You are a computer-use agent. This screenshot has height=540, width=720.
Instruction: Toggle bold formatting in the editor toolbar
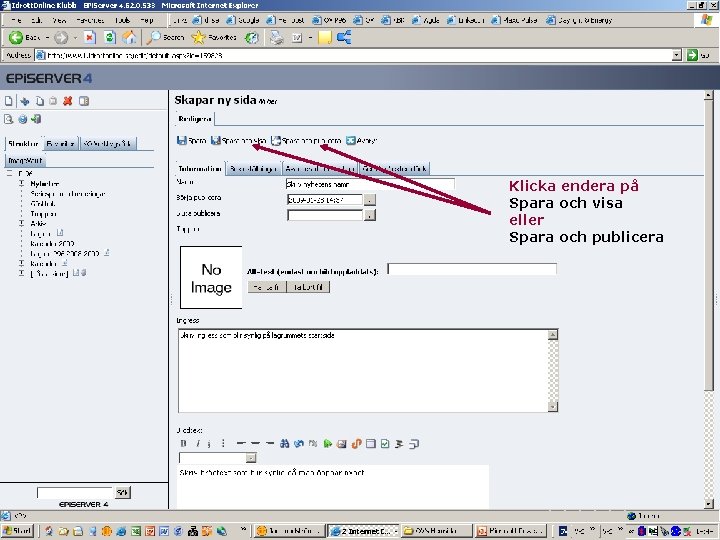pyautogui.click(x=184, y=444)
